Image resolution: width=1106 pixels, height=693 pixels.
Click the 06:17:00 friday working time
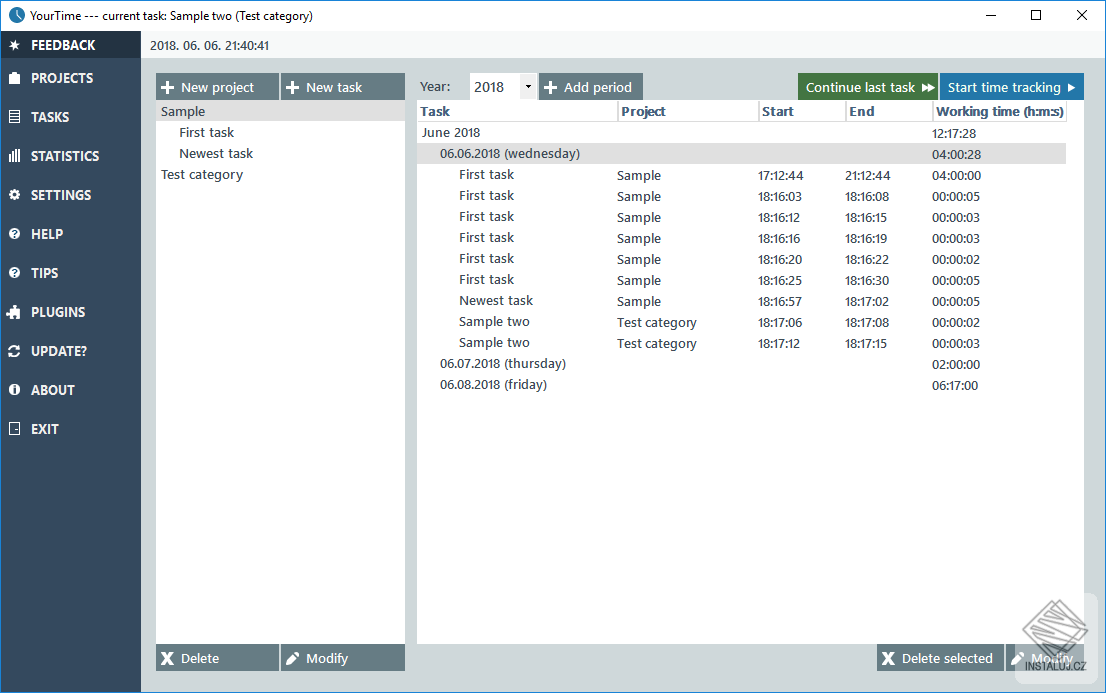pos(955,385)
